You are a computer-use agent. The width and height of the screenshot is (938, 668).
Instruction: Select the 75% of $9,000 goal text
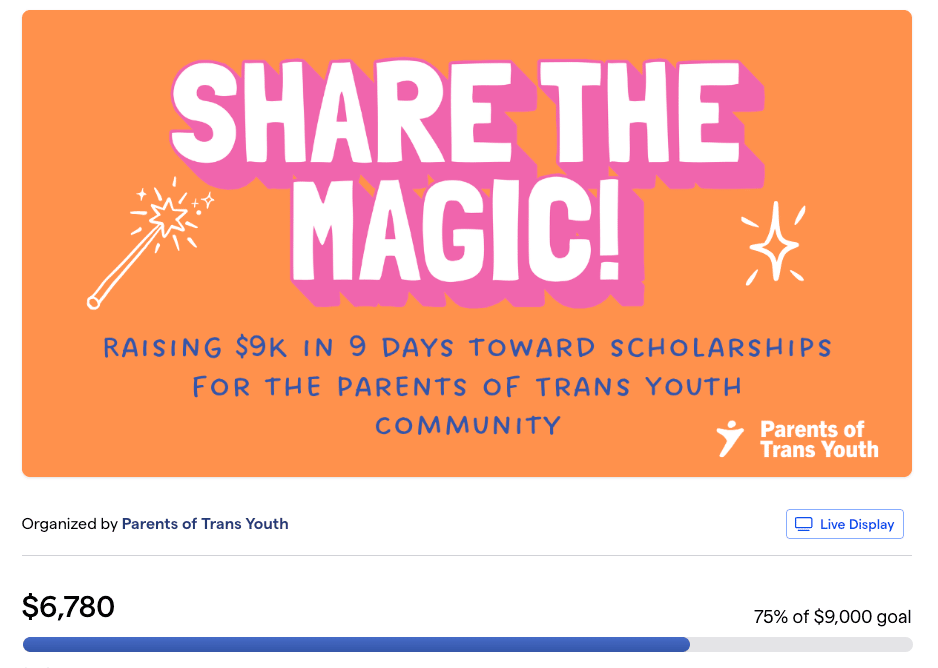click(x=832, y=617)
